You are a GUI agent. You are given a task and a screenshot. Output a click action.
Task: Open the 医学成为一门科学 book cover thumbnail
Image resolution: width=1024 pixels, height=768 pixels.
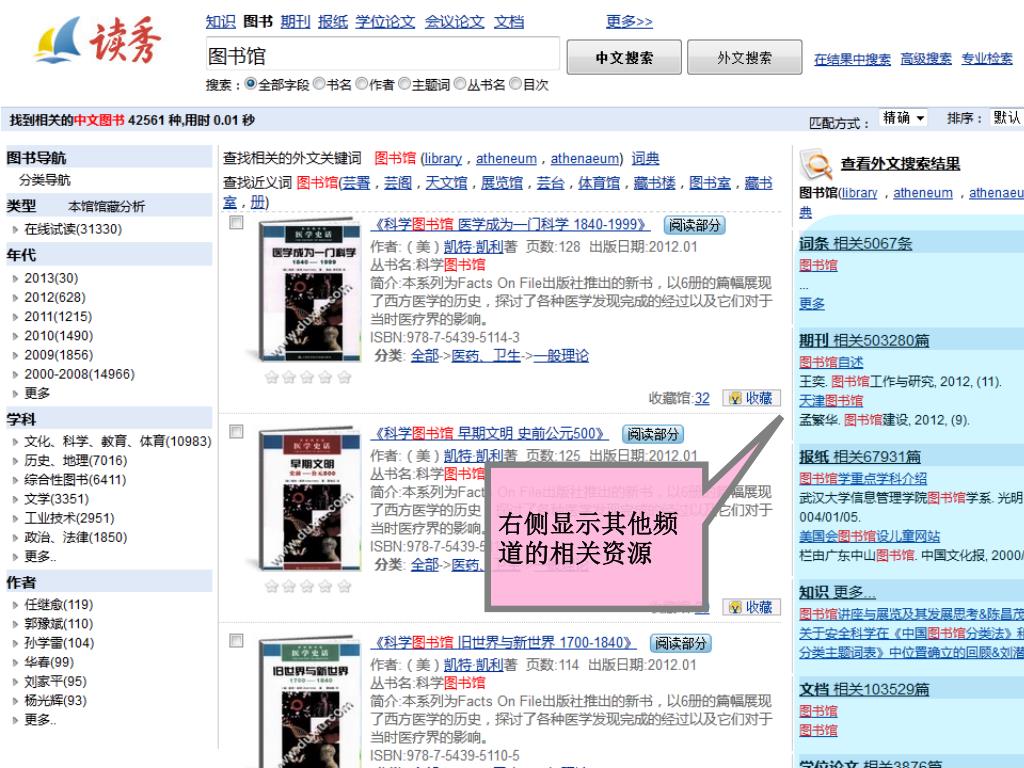(310, 291)
